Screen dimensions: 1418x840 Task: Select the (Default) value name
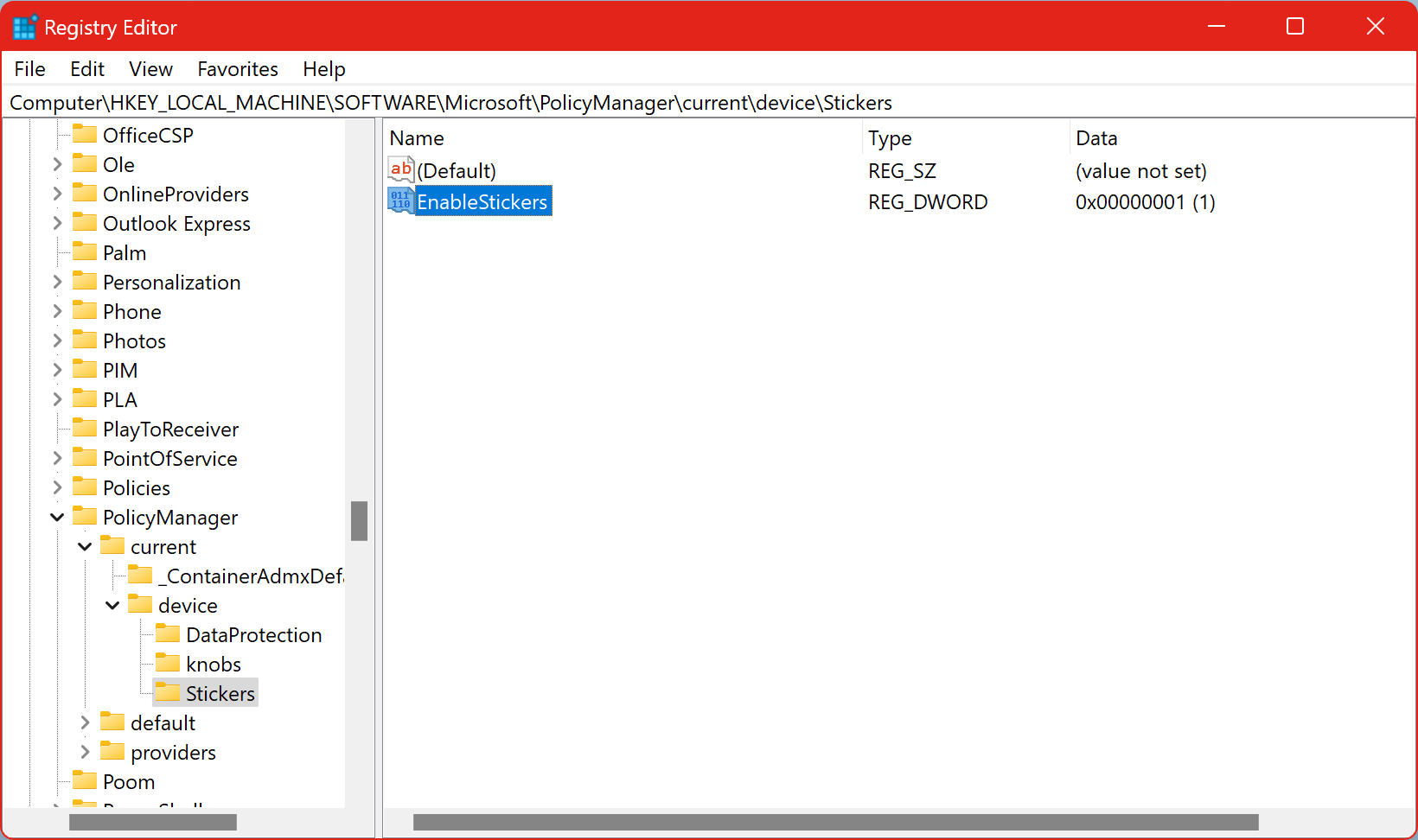pyautogui.click(x=457, y=171)
